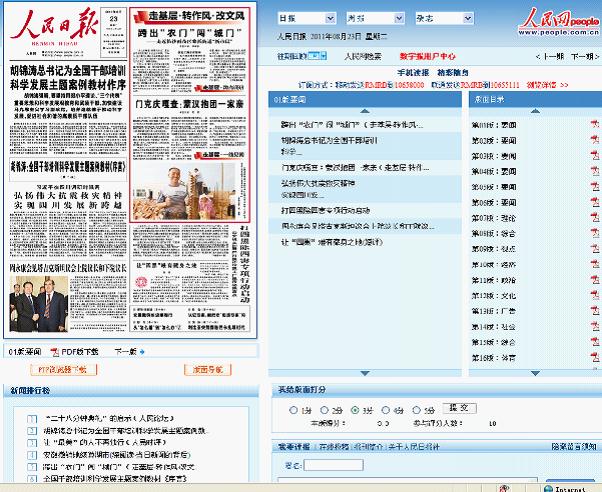Open the 精彩随身 link
The image size is (602, 492).
453,73
